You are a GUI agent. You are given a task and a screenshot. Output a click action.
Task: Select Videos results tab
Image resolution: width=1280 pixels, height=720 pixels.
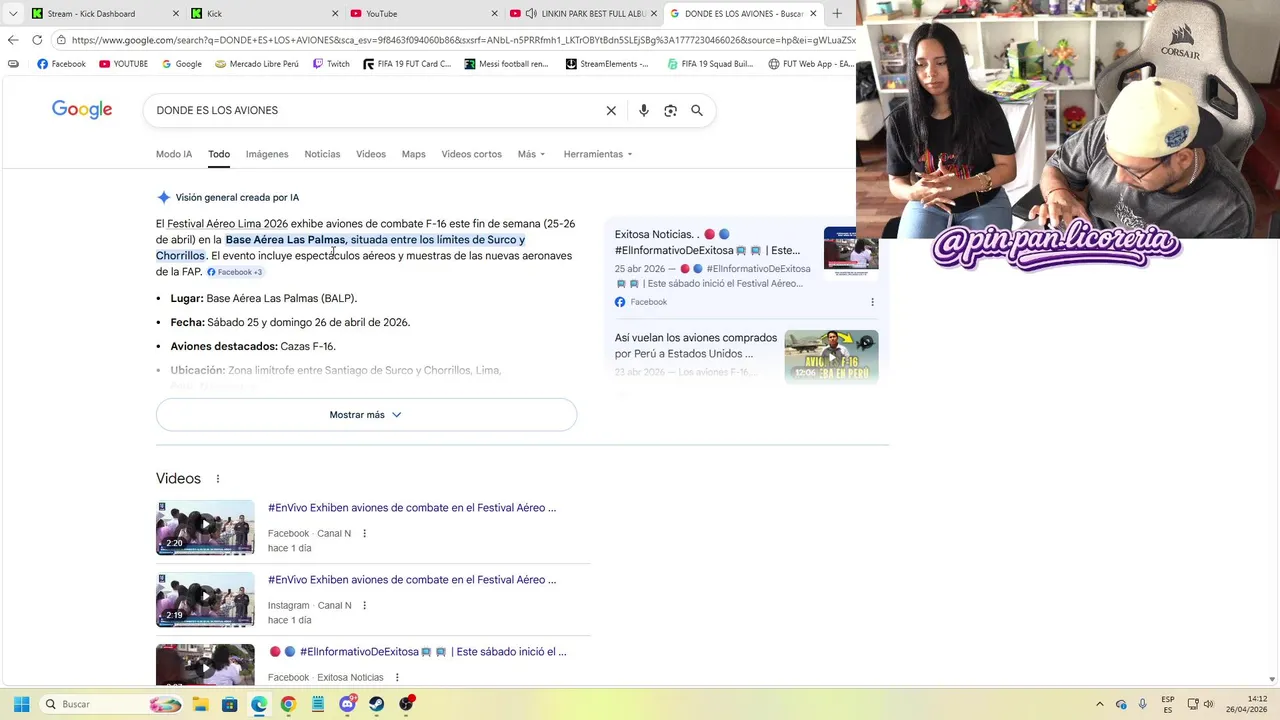click(371, 154)
